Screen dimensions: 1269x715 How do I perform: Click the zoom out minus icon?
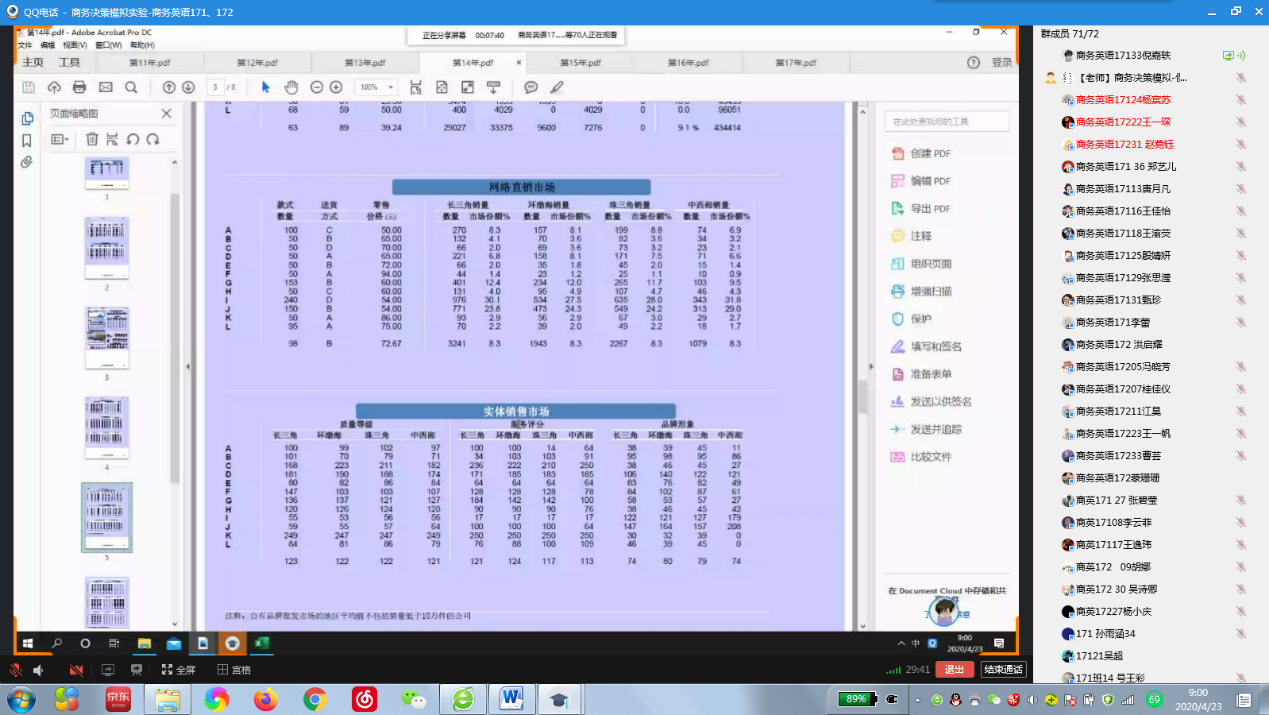[317, 87]
